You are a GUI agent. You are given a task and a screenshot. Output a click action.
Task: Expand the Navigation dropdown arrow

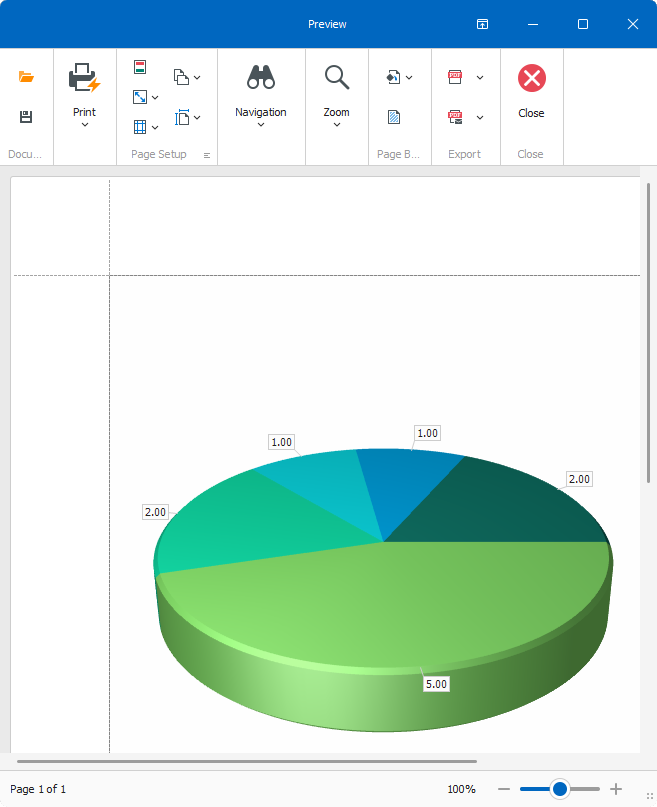tap(261, 125)
